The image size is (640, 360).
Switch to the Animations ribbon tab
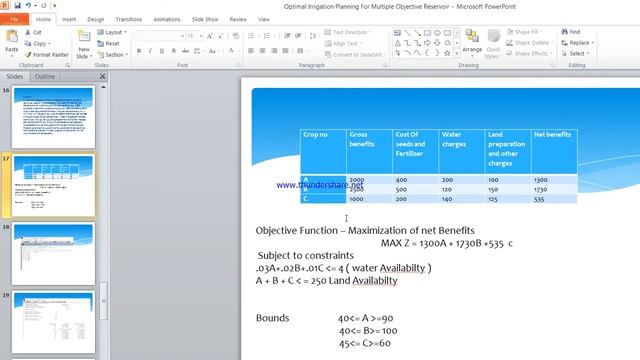(167, 19)
